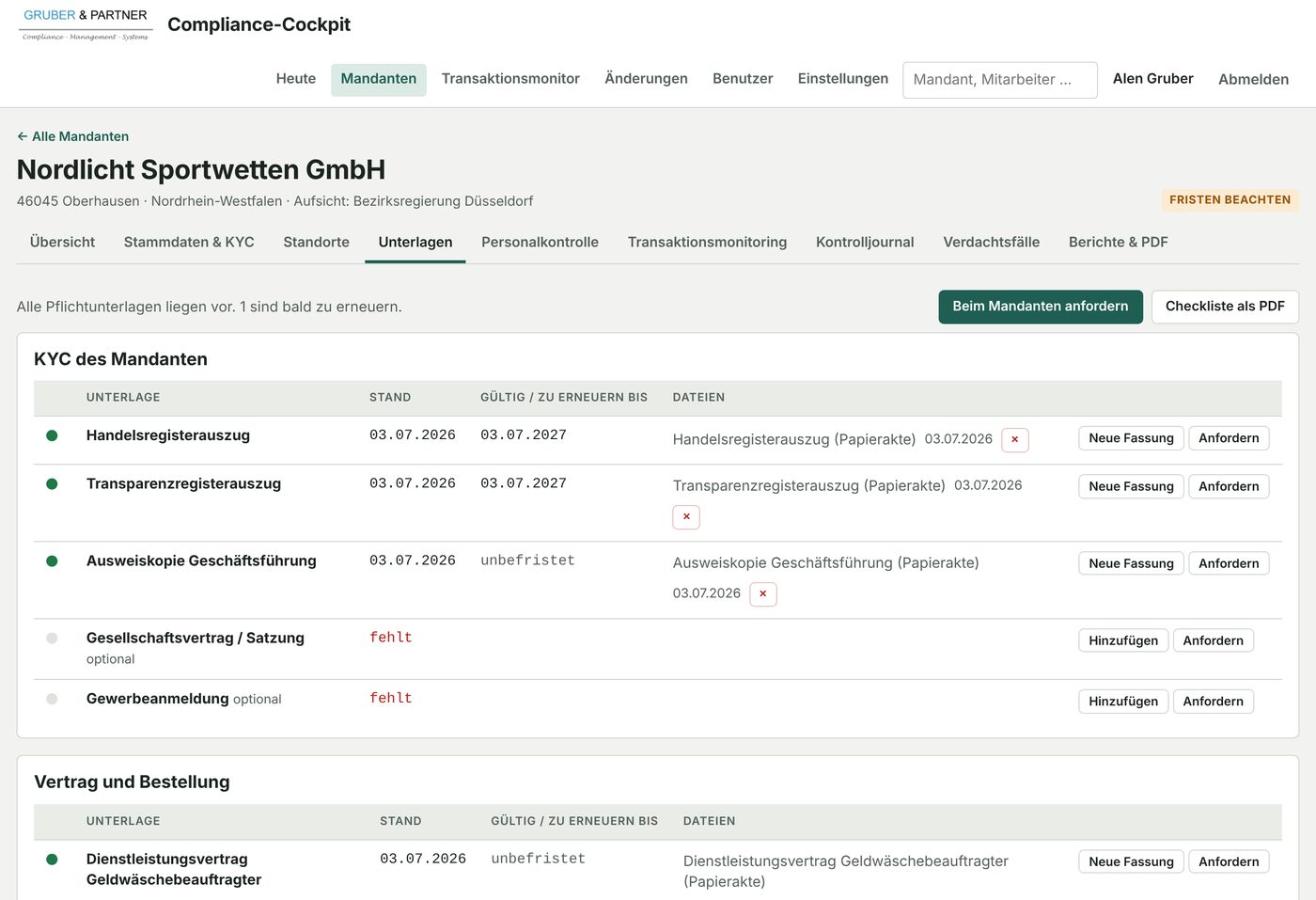Image resolution: width=1316 pixels, height=900 pixels.
Task: Click Neue Fassung for Dienstleistungsvertrag Geldwäschebeauftragter
Action: 1131,861
